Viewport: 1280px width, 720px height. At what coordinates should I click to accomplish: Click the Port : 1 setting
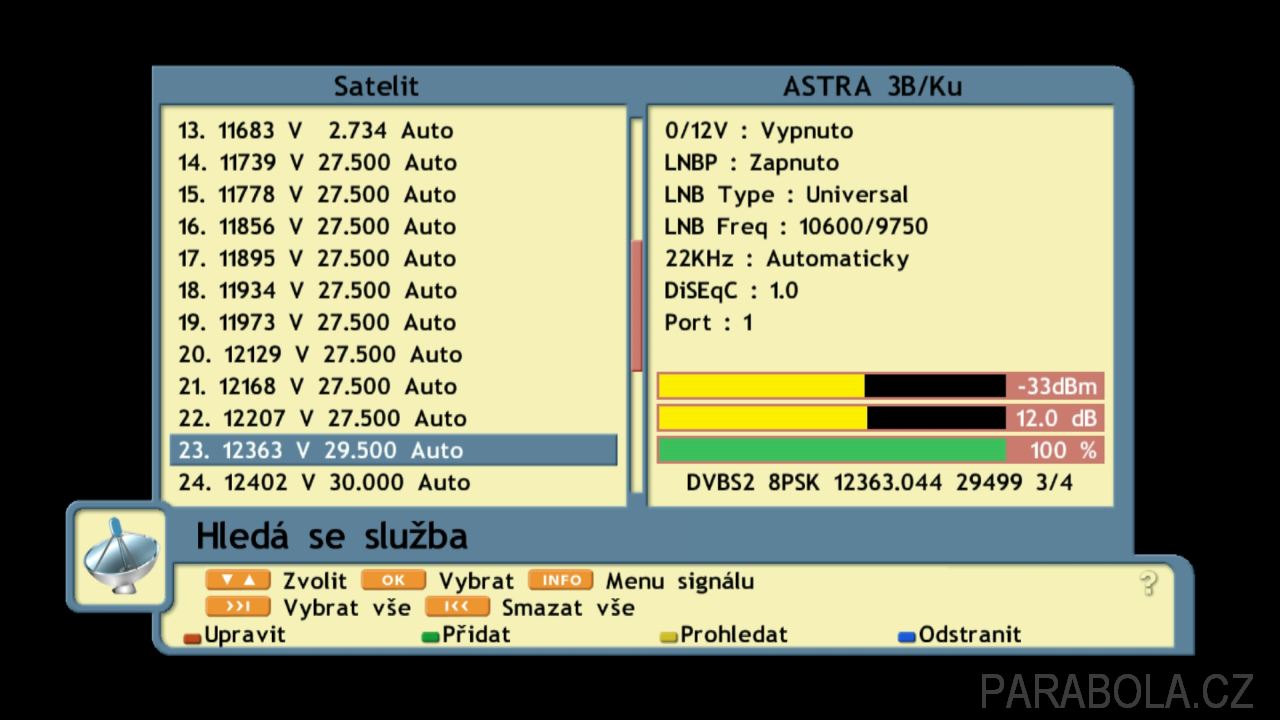[x=708, y=322]
